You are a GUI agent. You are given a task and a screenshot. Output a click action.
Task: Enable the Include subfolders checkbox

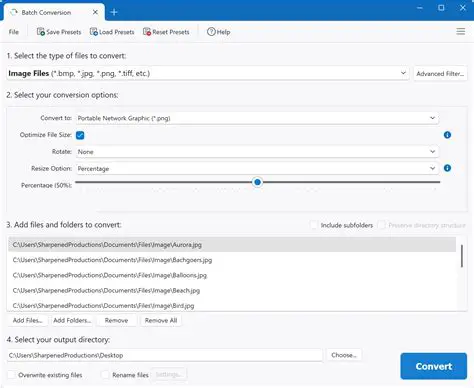tap(314, 225)
